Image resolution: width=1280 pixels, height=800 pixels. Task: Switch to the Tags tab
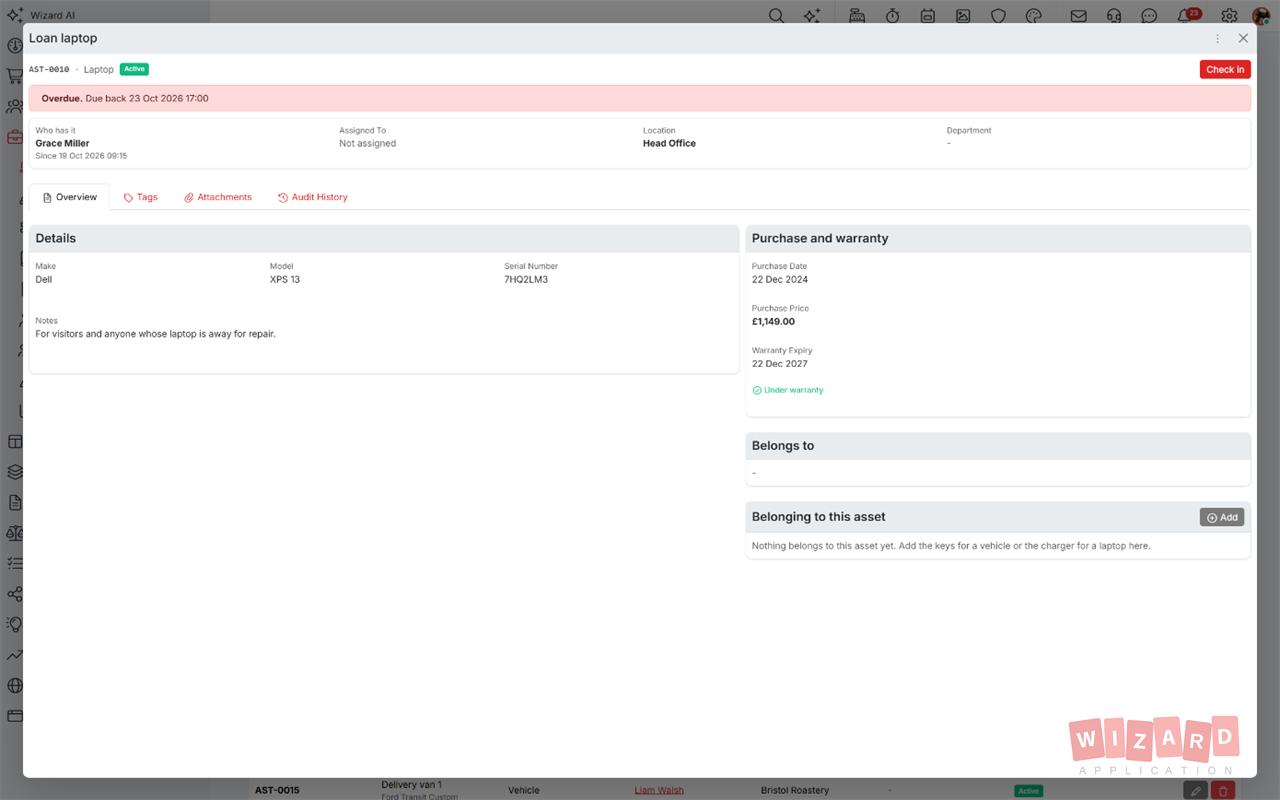(141, 197)
